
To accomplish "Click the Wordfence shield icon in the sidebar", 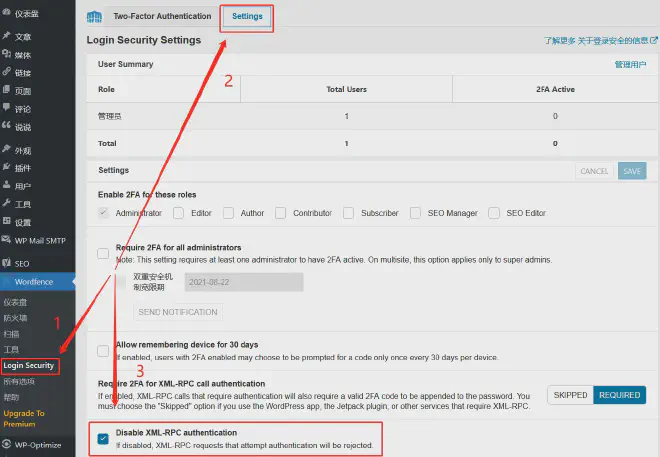I will click(x=7, y=282).
